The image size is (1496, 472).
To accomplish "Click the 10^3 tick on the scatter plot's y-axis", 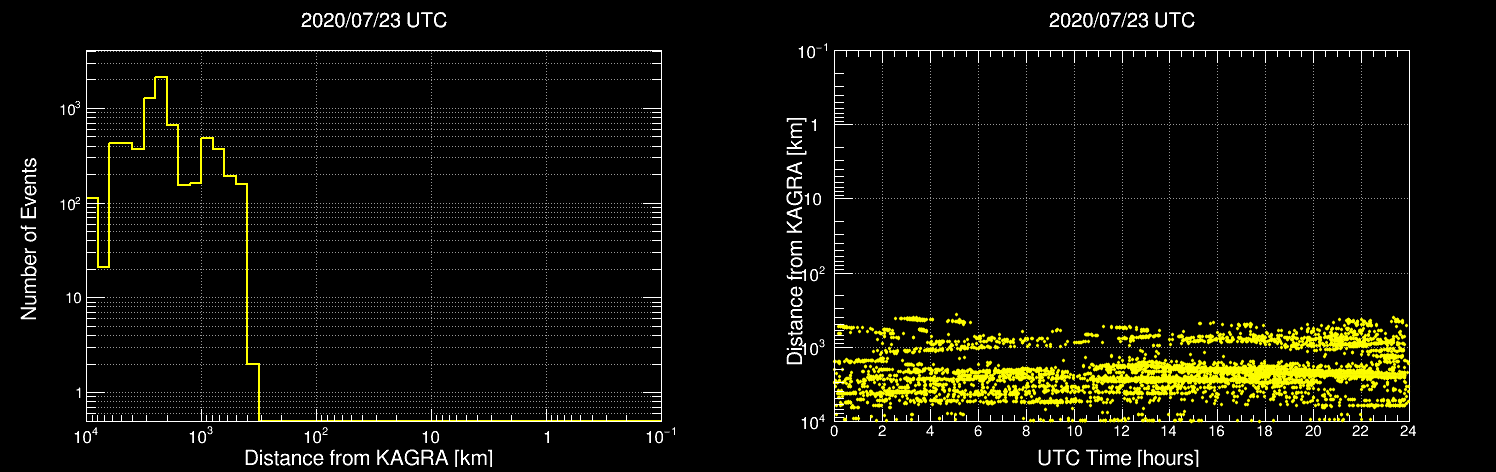I will click(x=813, y=346).
